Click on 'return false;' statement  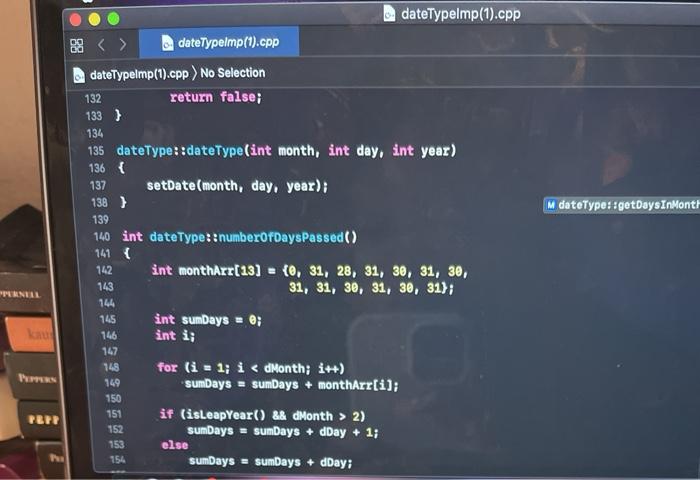pyautogui.click(x=216, y=97)
